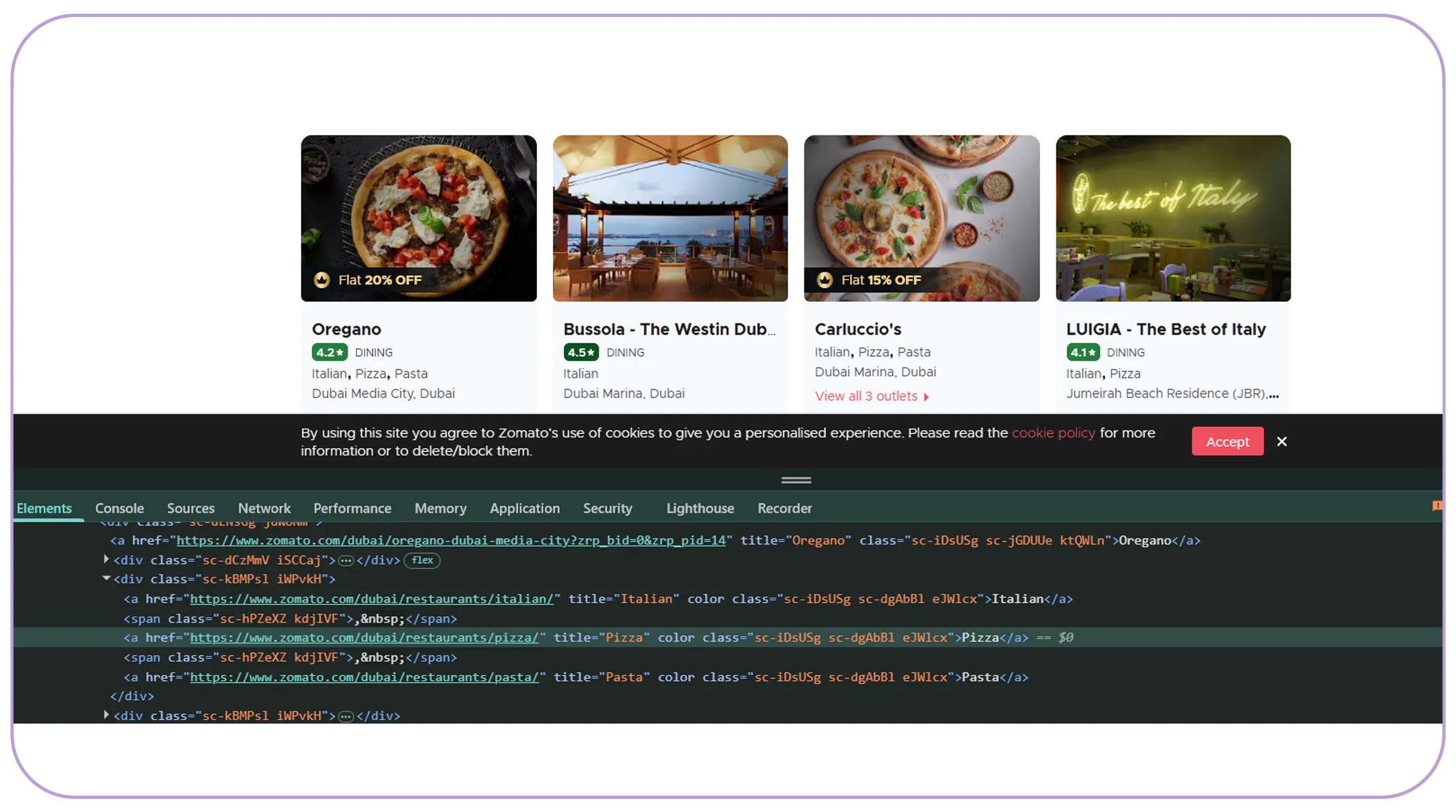Open the Performance tab
The height and width of the screenshot is (812, 1456).
click(x=352, y=508)
